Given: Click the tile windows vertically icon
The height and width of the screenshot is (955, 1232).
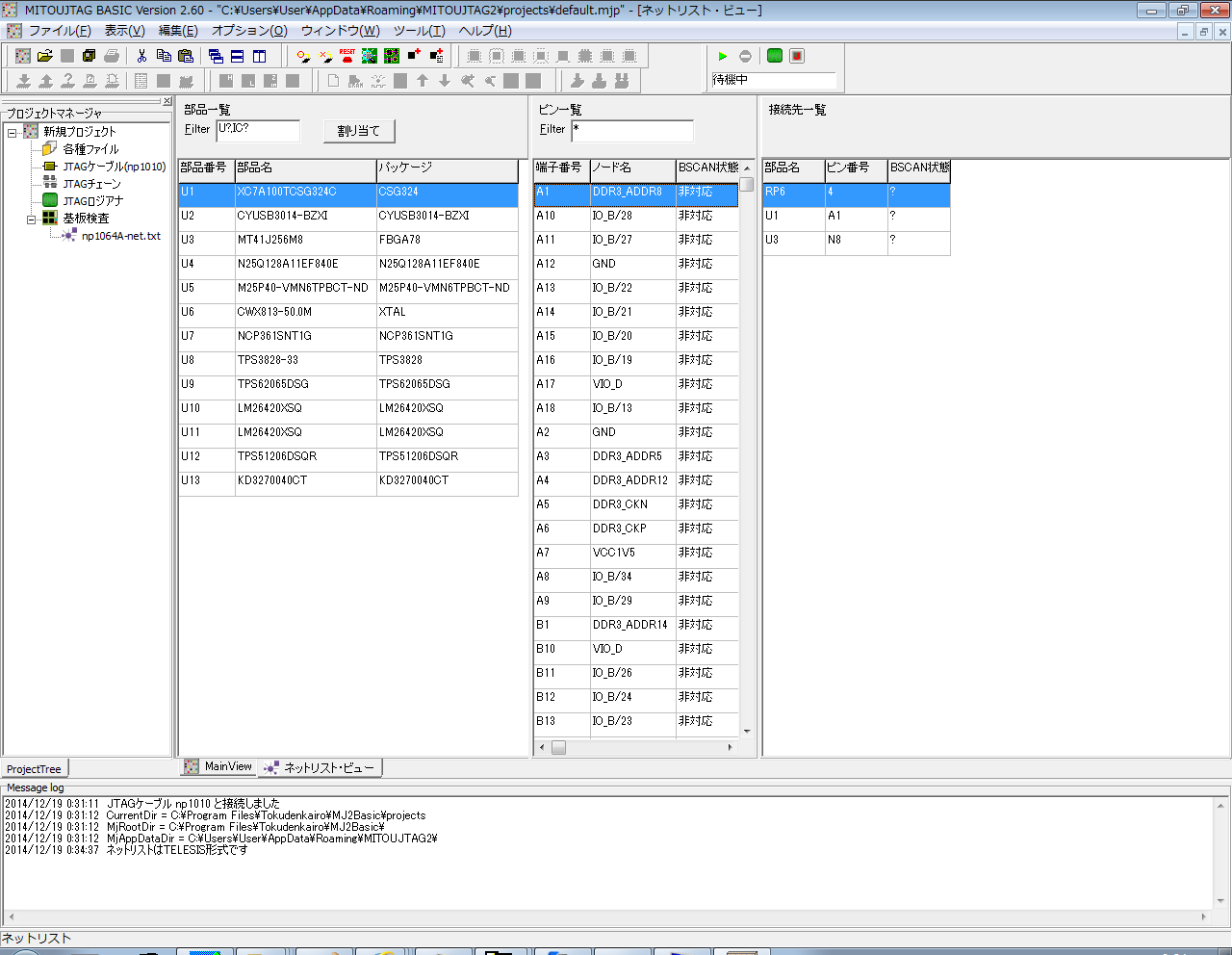Looking at the screenshot, I should 259,56.
